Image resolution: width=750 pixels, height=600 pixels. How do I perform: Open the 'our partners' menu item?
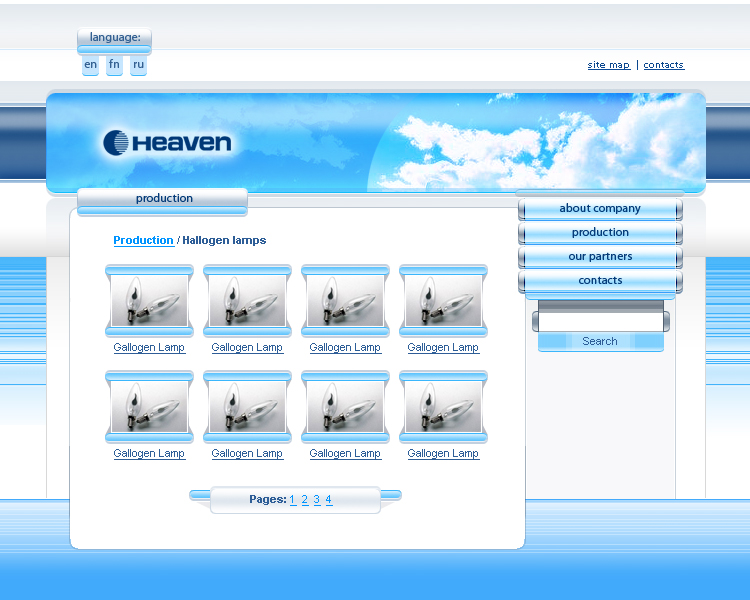[600, 257]
